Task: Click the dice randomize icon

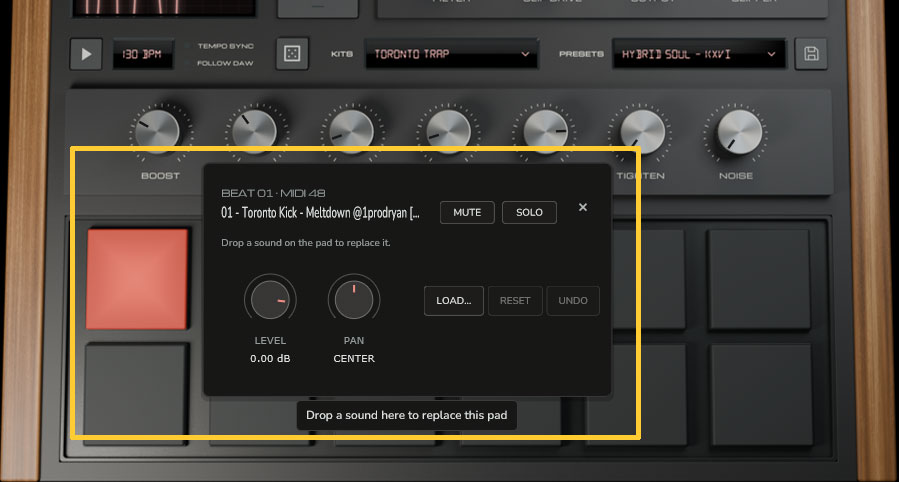Action: coord(292,54)
